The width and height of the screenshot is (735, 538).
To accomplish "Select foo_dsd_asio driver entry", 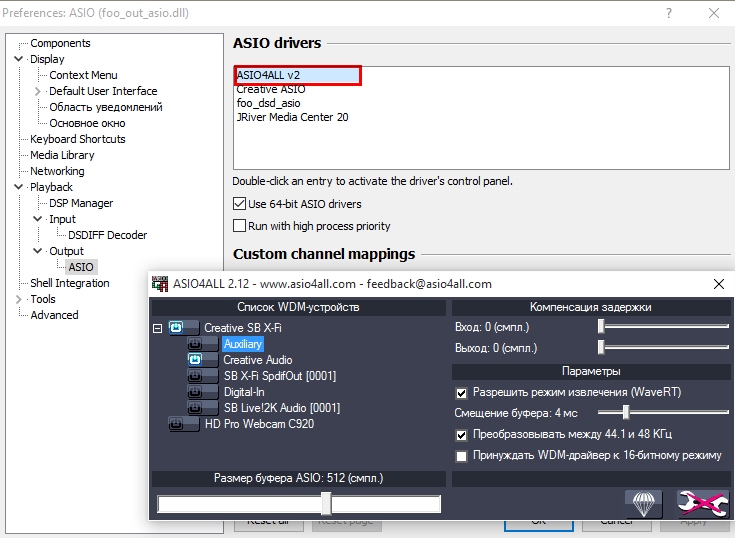I will pyautogui.click(x=269, y=103).
